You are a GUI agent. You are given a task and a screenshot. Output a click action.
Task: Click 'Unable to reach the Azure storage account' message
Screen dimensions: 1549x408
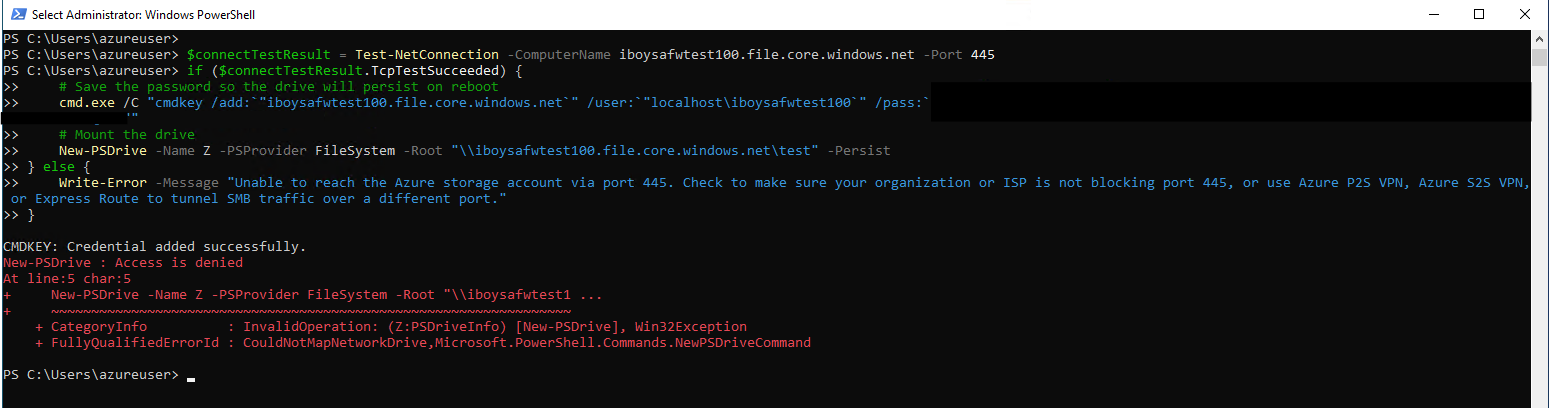point(399,182)
